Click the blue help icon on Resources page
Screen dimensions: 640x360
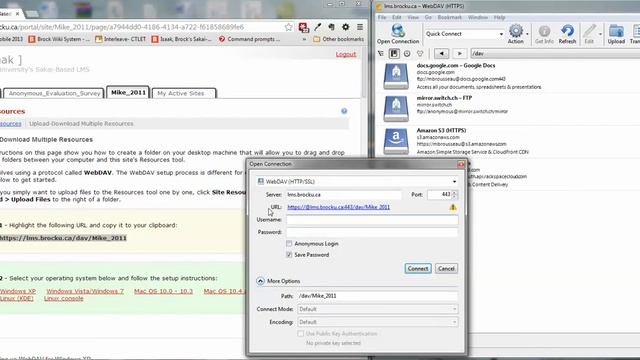point(344,111)
